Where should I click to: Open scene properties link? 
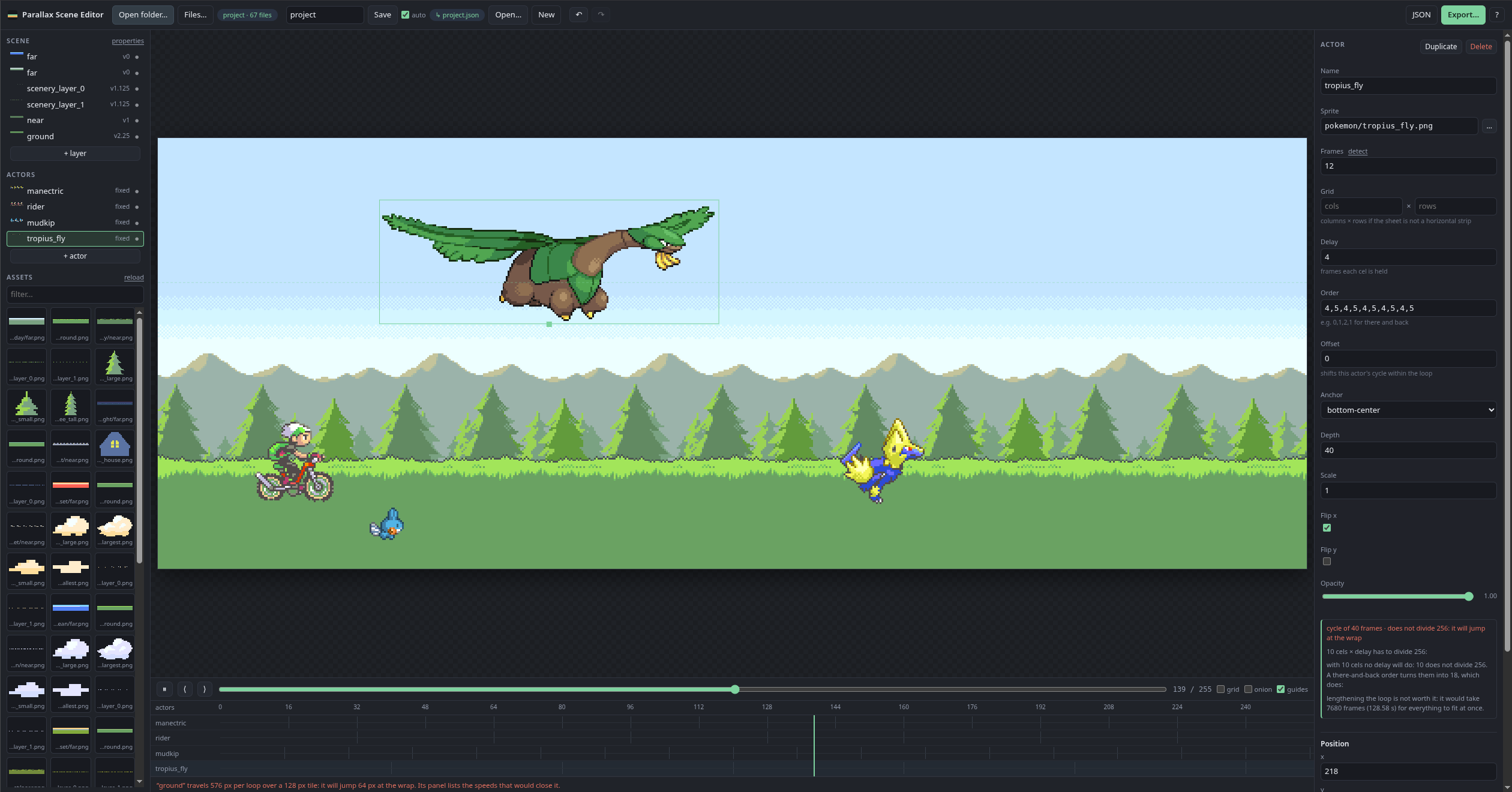coord(128,41)
